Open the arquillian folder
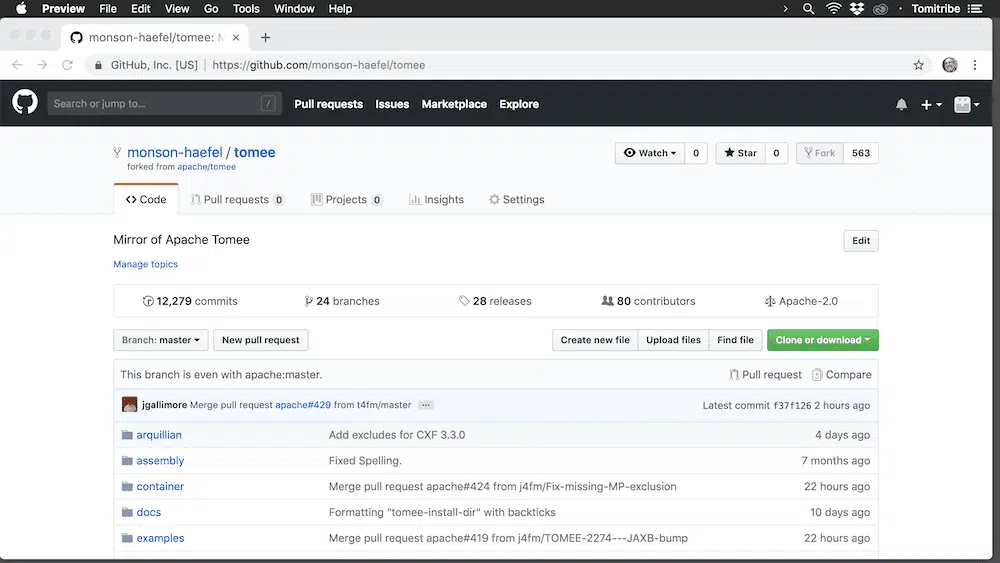The image size is (1000, 563). [x=159, y=435]
